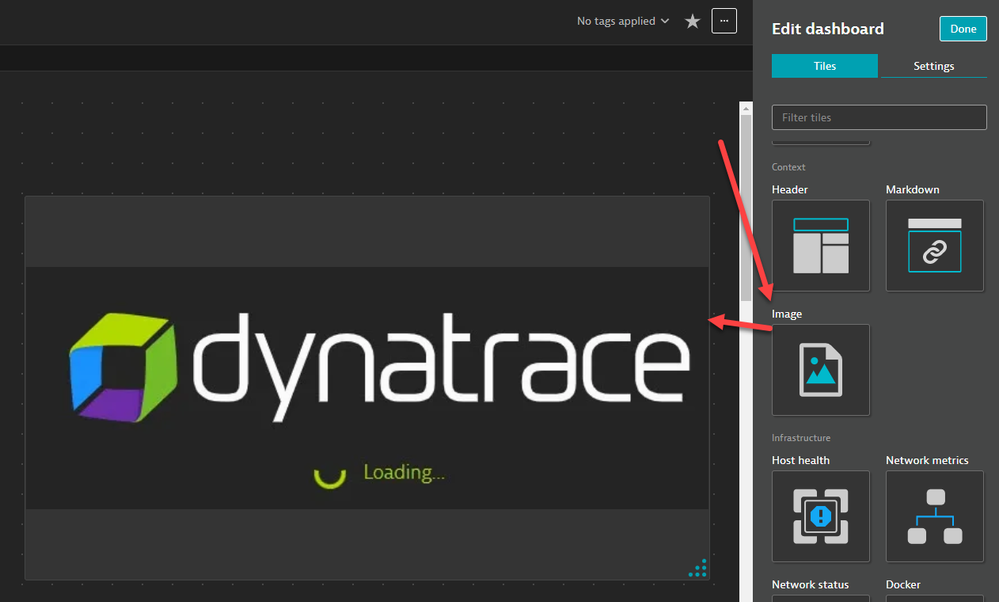Choose the Markdown tile icon
The width and height of the screenshot is (999, 602).
click(x=934, y=245)
